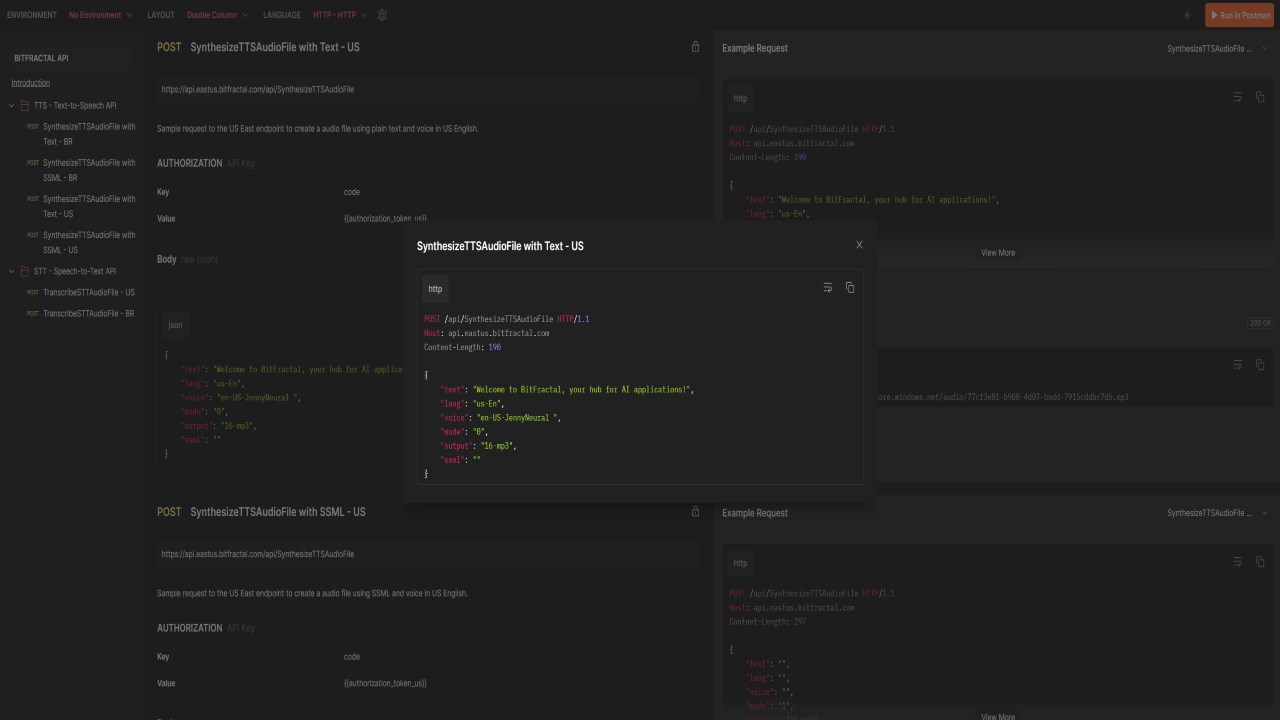Open settings gear next to language selector

[x=382, y=15]
